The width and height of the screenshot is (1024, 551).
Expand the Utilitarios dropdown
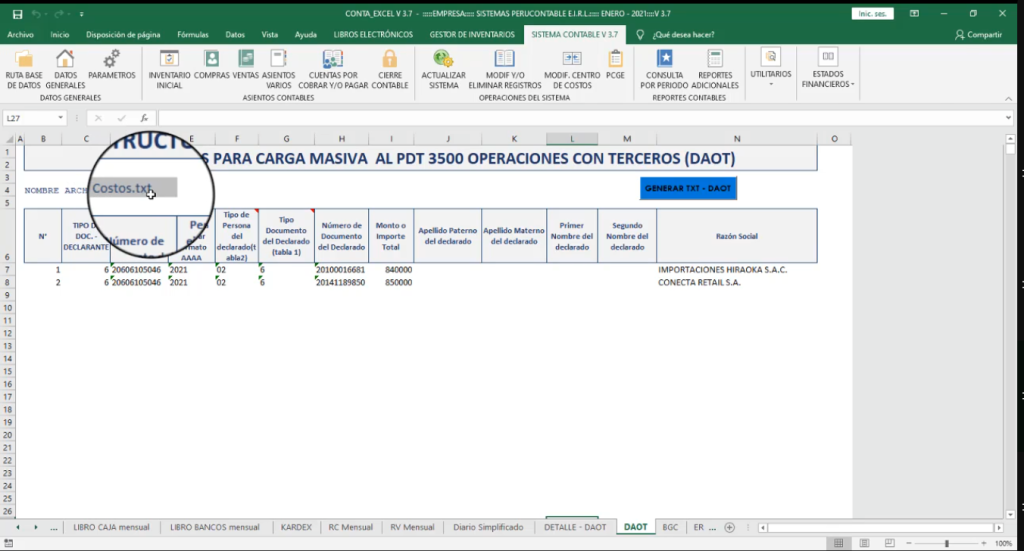pyautogui.click(x=771, y=69)
